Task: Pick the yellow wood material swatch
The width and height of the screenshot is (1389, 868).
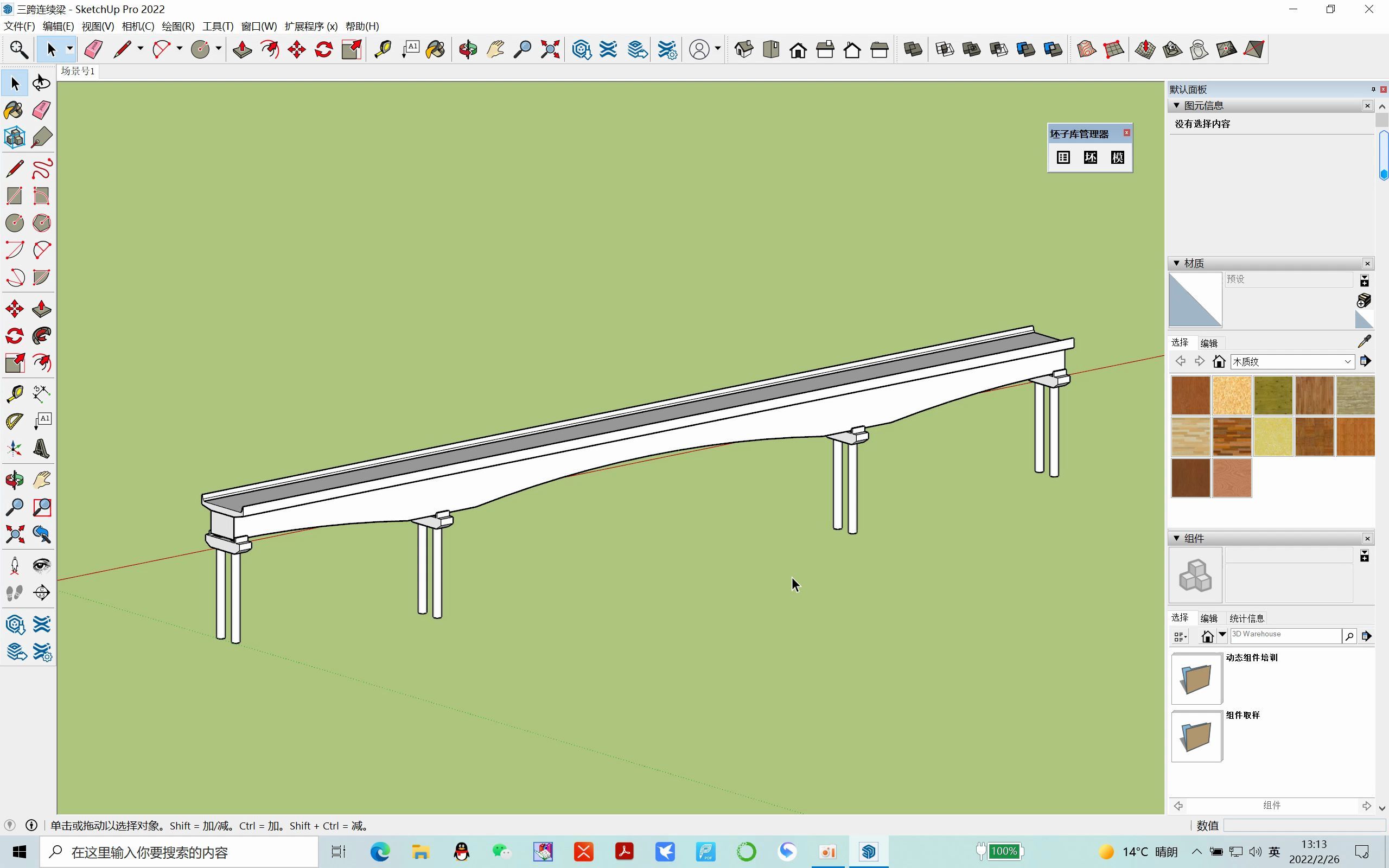Action: 1273,436
